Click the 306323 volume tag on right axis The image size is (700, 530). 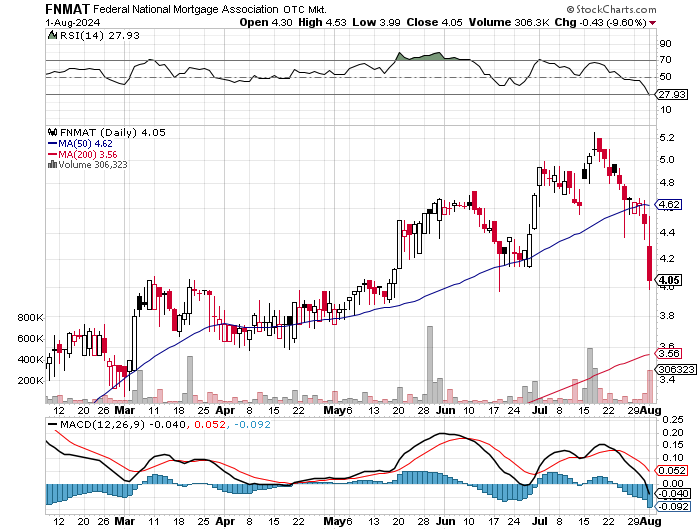(677, 370)
